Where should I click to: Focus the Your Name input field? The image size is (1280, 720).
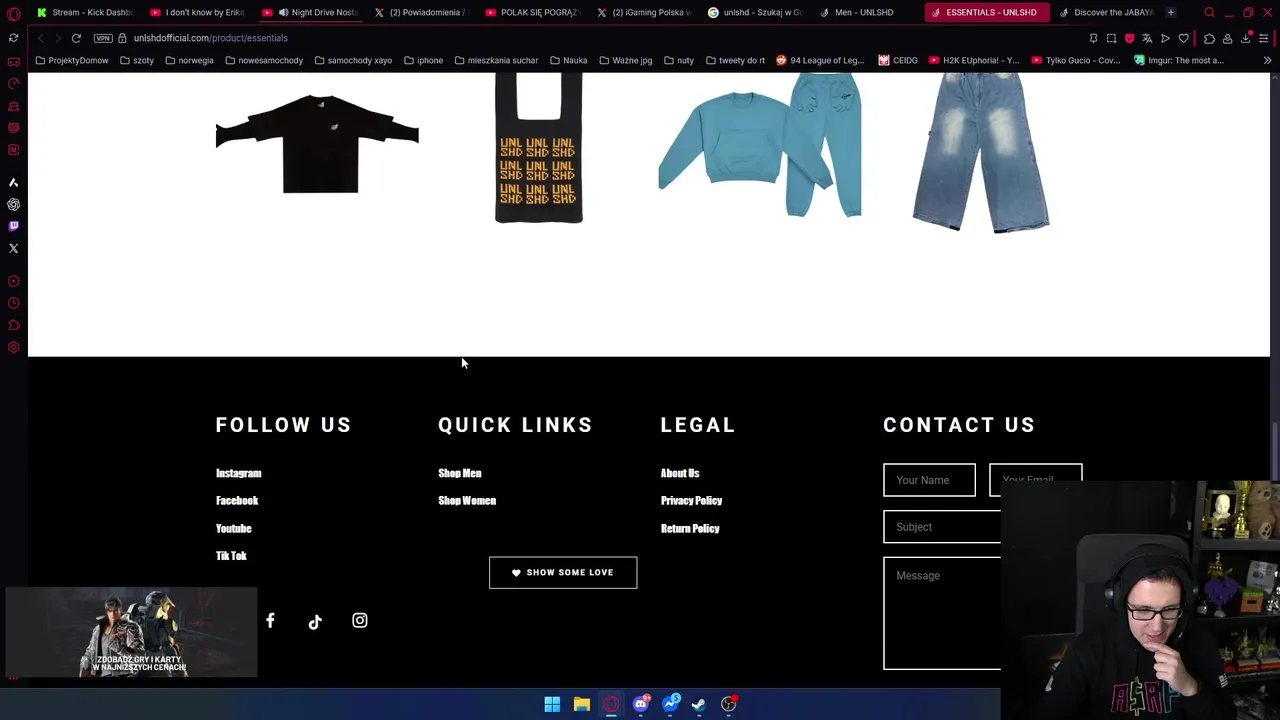click(929, 480)
